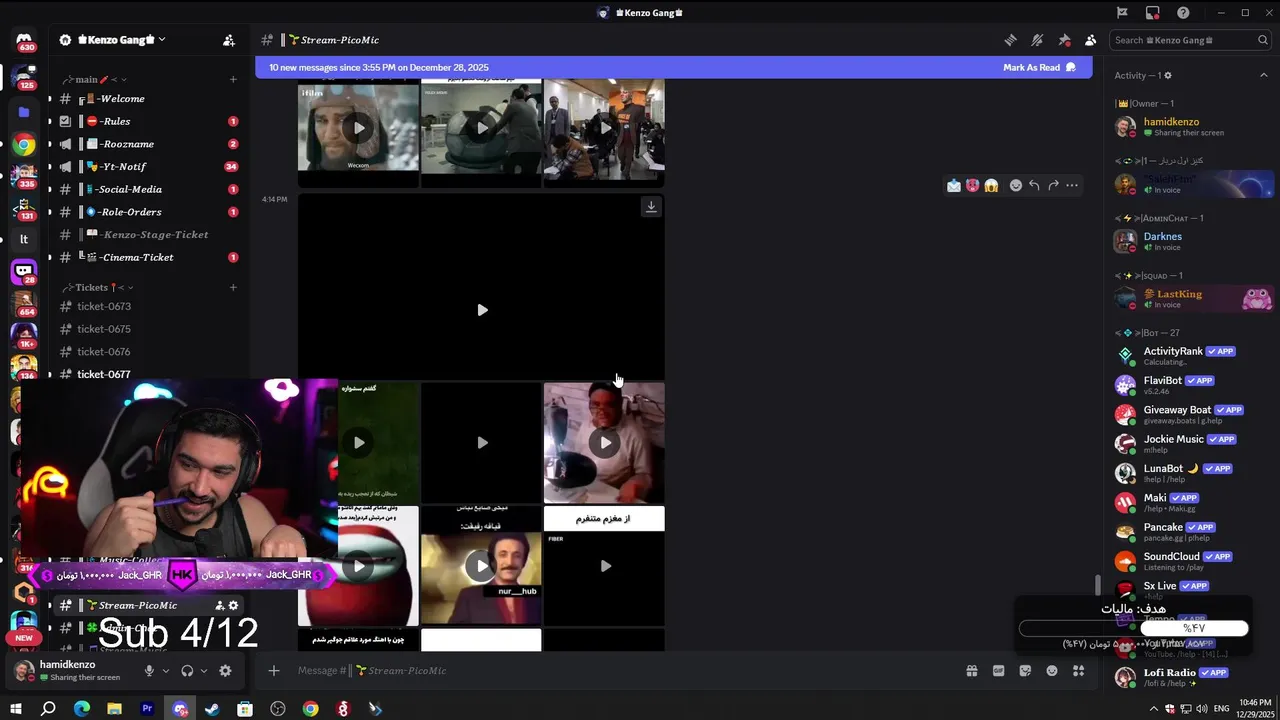1280x720 pixels.
Task: Open Add Reaction smiley in message toolbar
Action: click(x=1016, y=185)
